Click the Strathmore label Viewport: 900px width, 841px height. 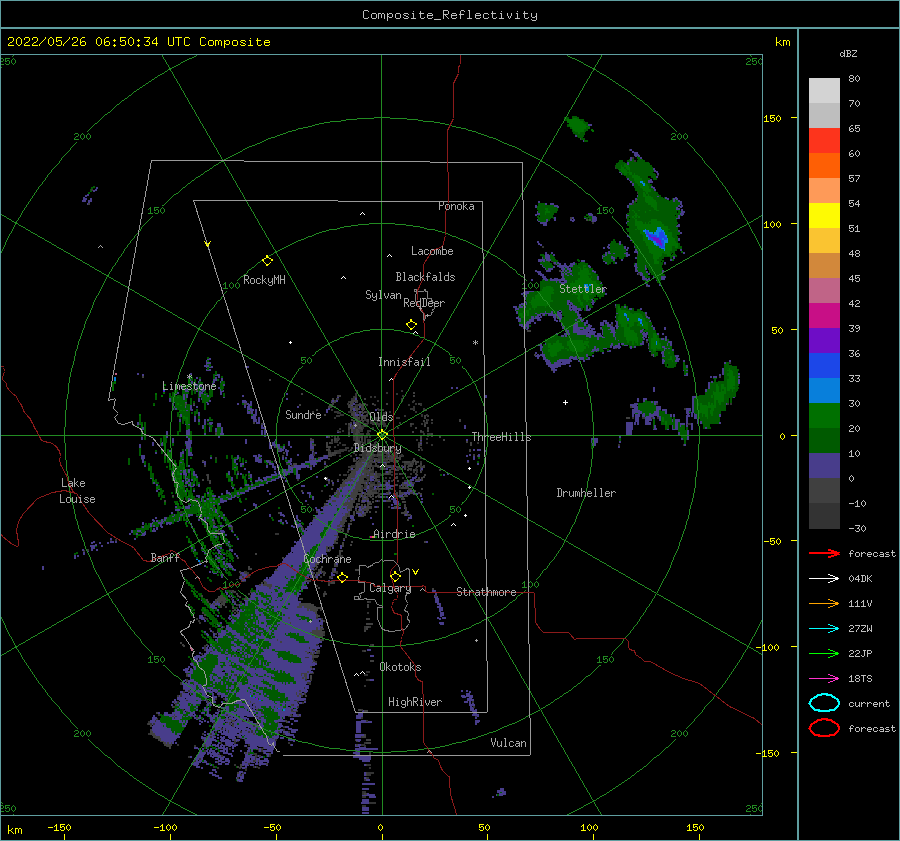tap(486, 592)
